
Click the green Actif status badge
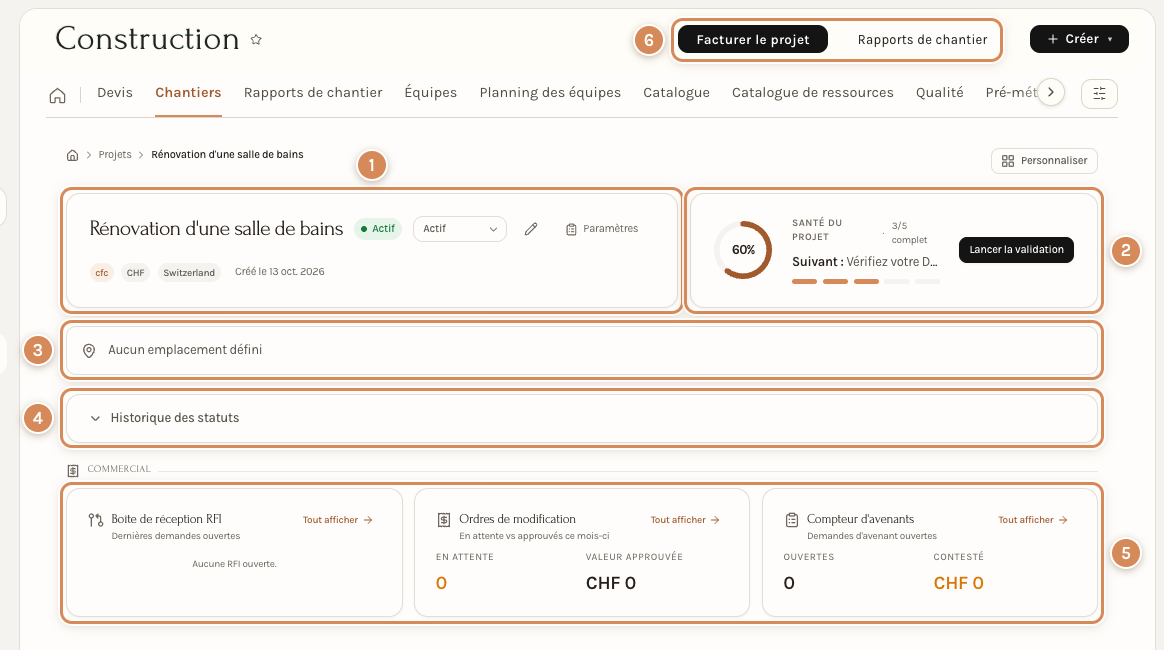click(378, 229)
